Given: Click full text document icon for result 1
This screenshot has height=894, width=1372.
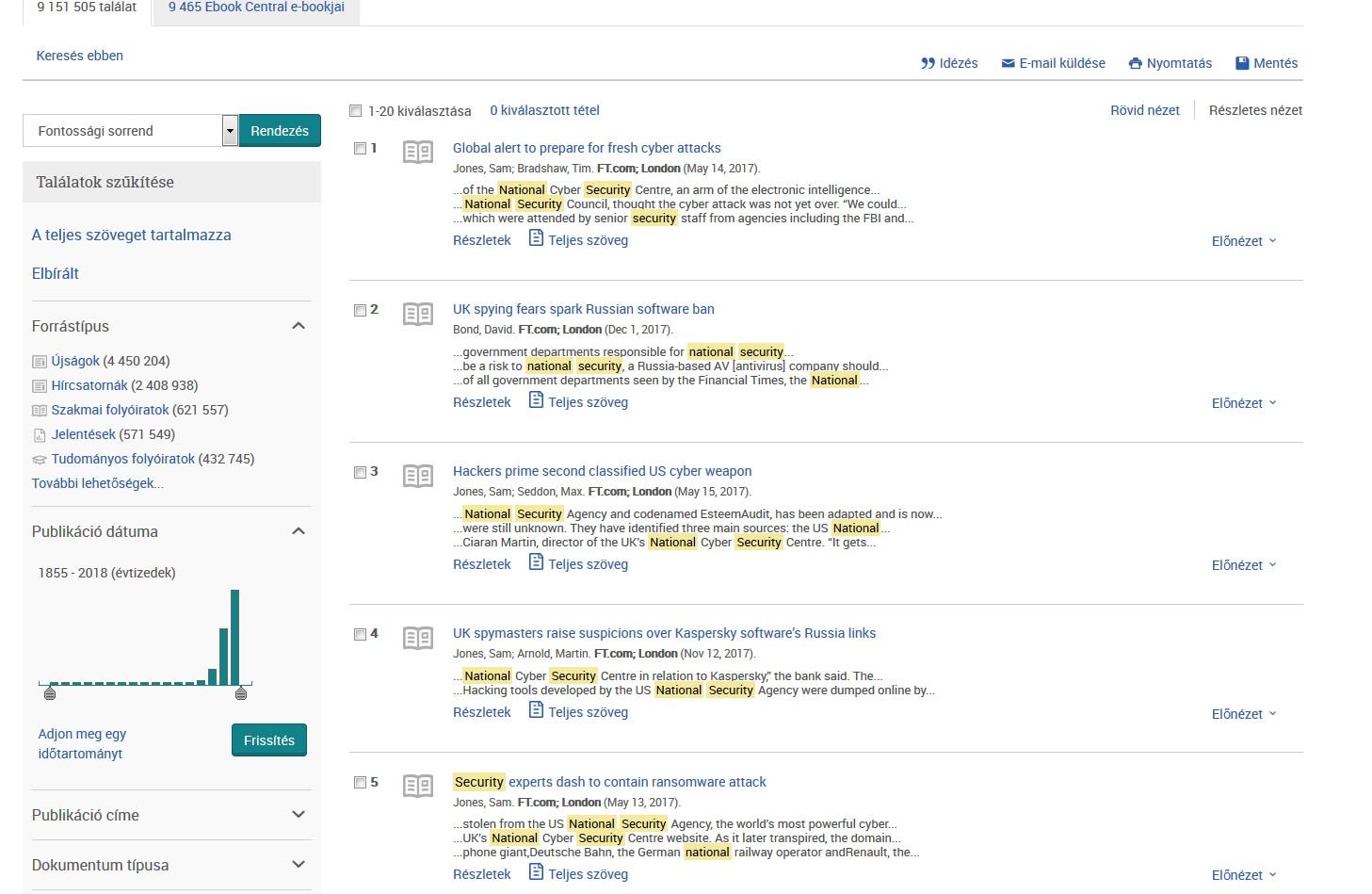Looking at the screenshot, I should pos(536,238).
